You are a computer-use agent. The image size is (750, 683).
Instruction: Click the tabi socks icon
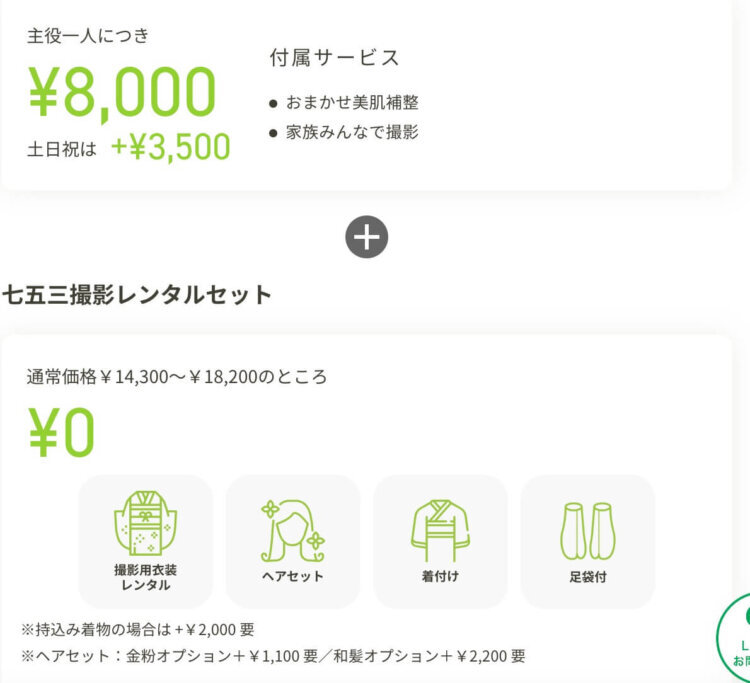click(x=587, y=531)
